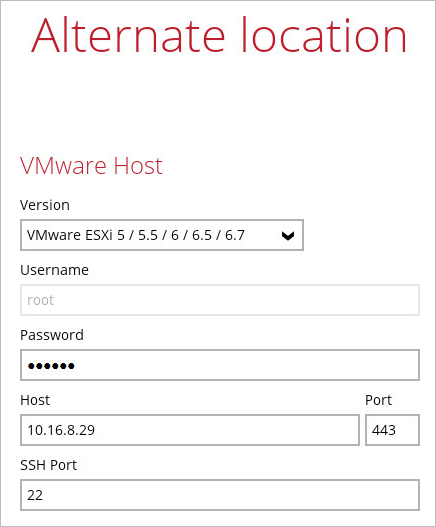
Task: Click the VMware Host section heading
Action: pos(91,165)
